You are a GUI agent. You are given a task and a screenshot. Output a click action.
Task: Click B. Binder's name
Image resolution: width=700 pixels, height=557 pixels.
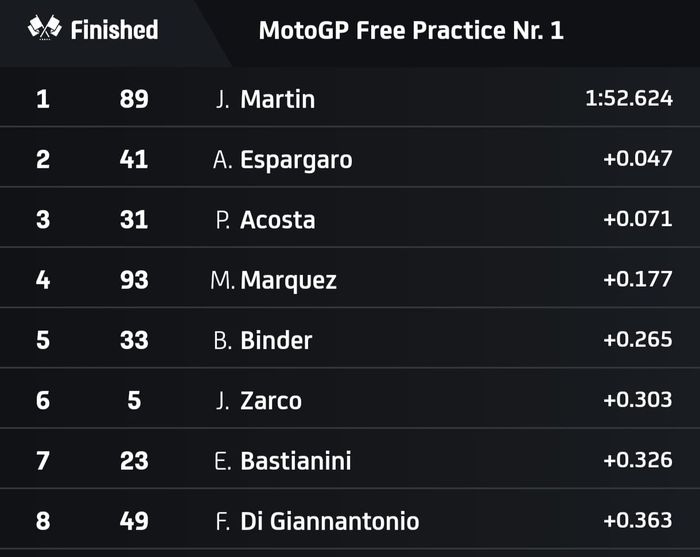pyautogui.click(x=263, y=340)
